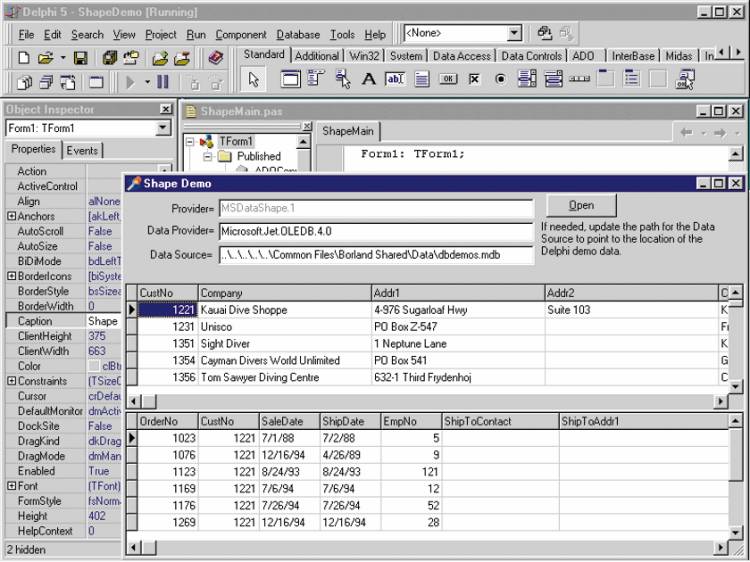Close the code explorer pane
The image size is (750, 562).
click(307, 126)
